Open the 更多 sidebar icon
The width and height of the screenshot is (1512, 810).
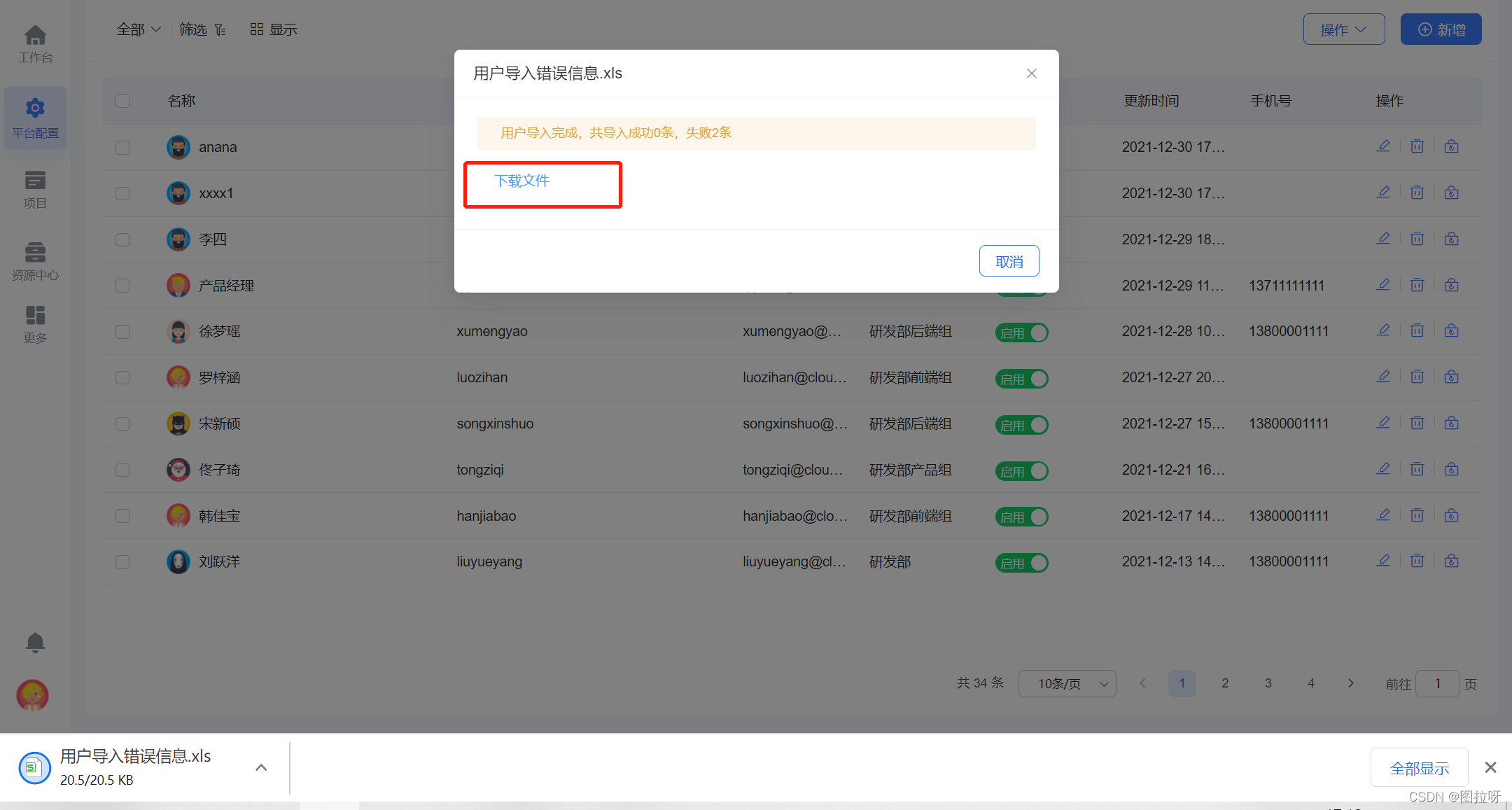click(35, 316)
